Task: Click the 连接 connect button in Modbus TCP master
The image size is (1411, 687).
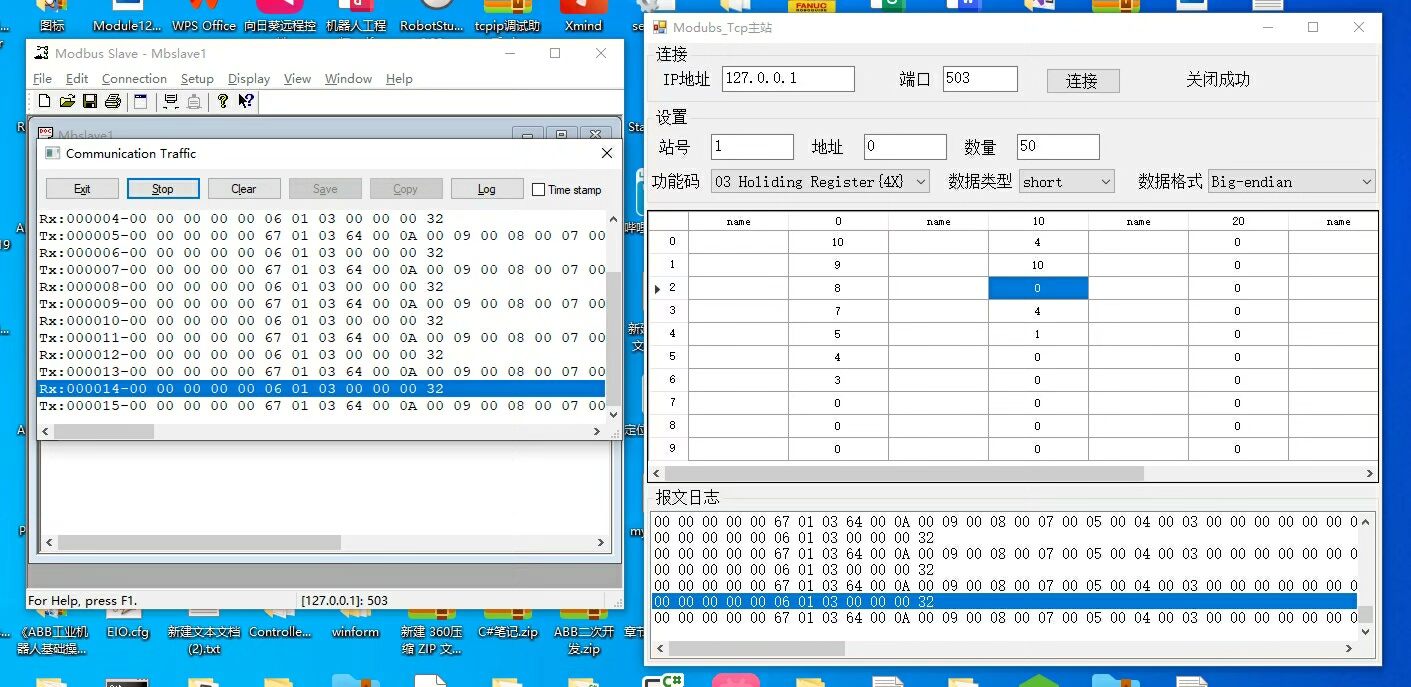Action: click(x=1083, y=81)
